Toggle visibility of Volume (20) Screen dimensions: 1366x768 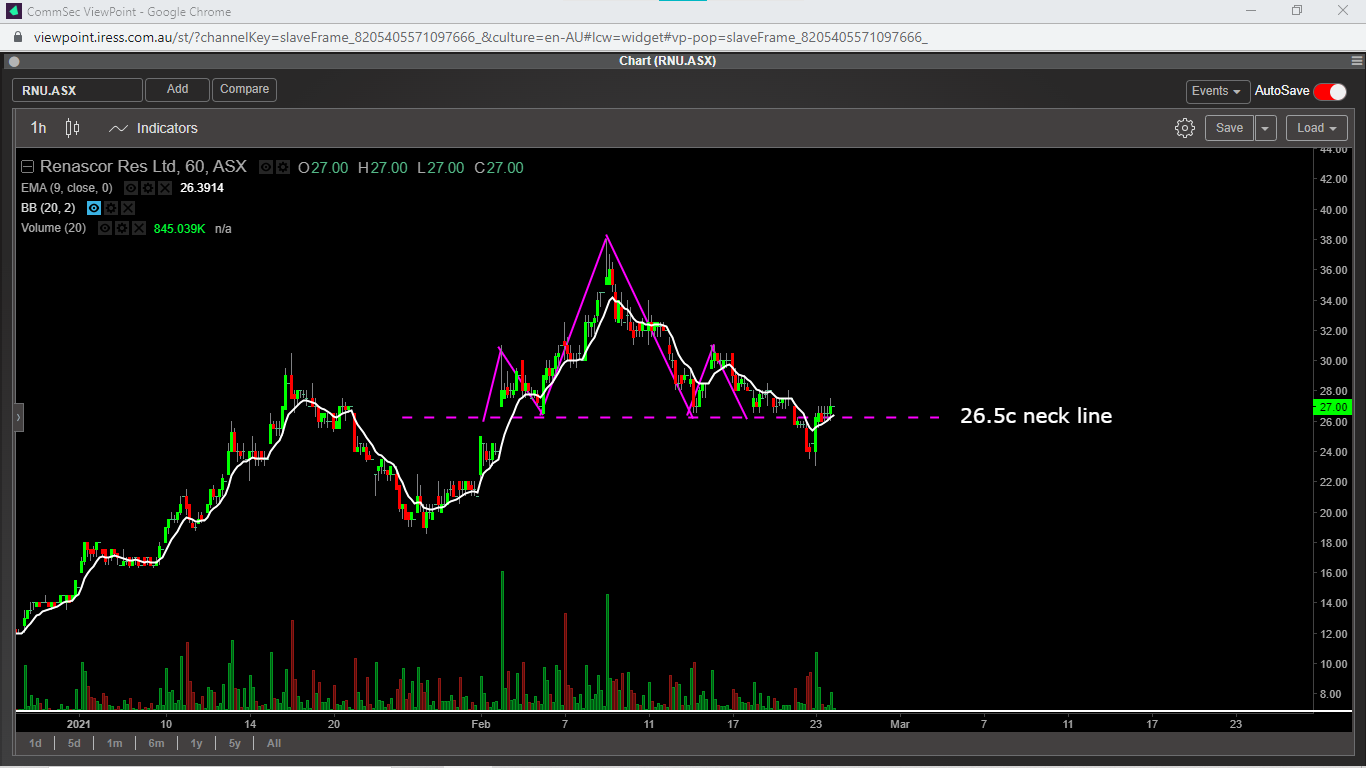105,228
